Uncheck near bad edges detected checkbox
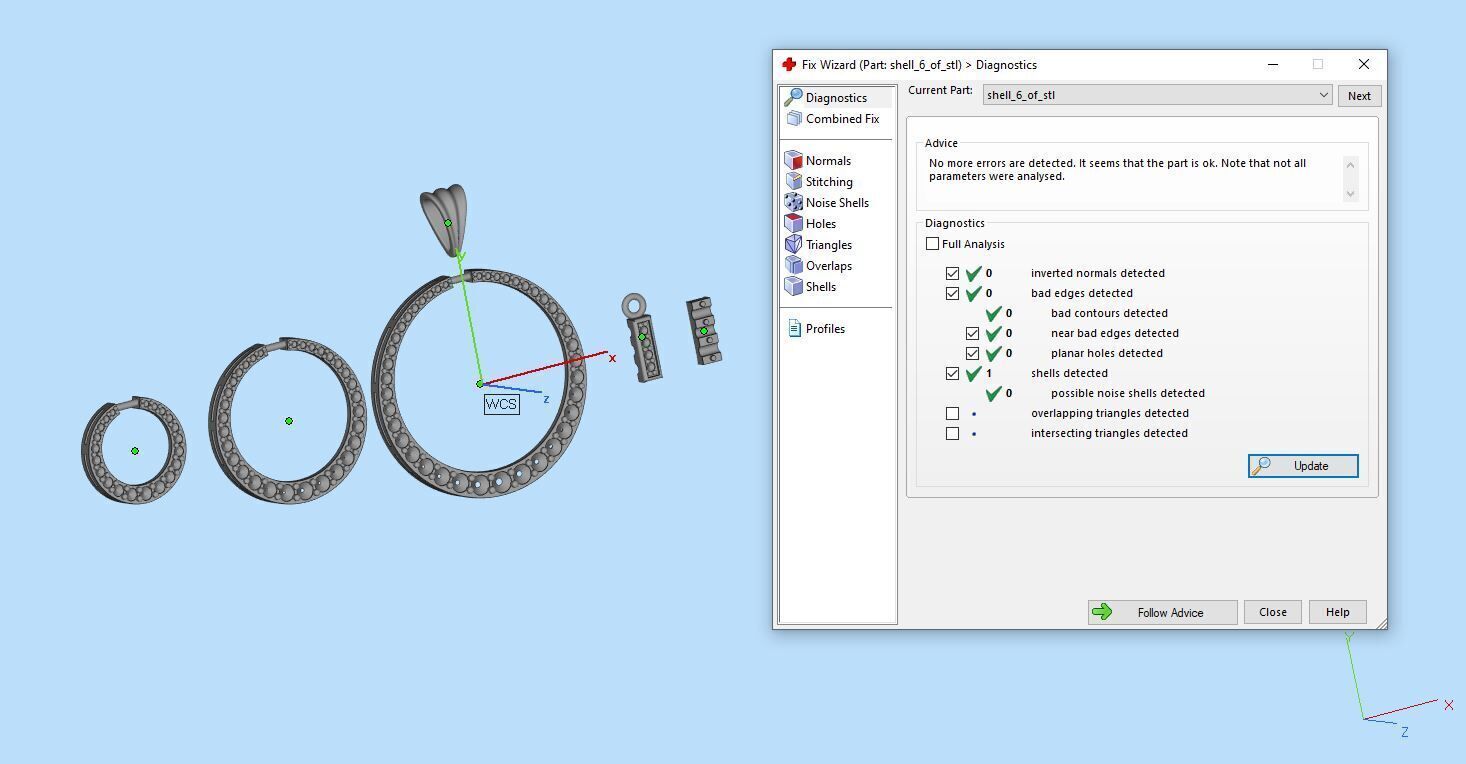The image size is (1466, 764). pyautogui.click(x=972, y=333)
